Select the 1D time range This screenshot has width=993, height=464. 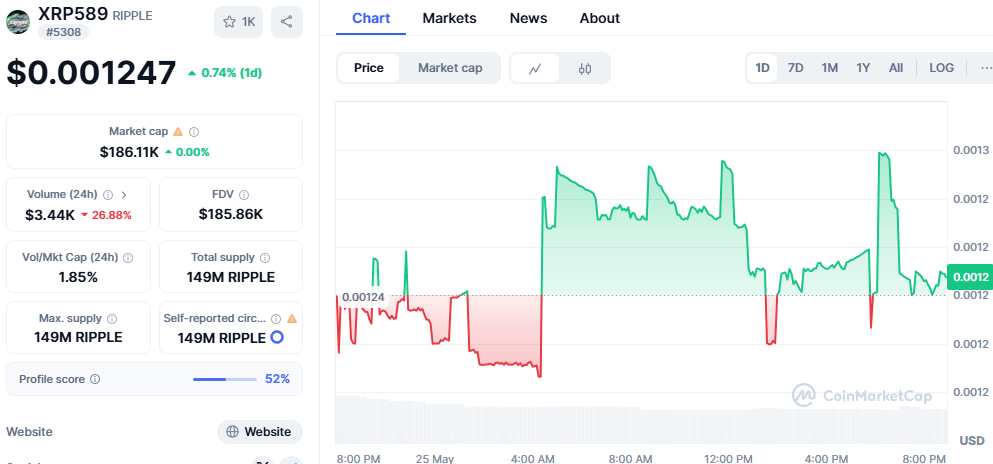[762, 68]
